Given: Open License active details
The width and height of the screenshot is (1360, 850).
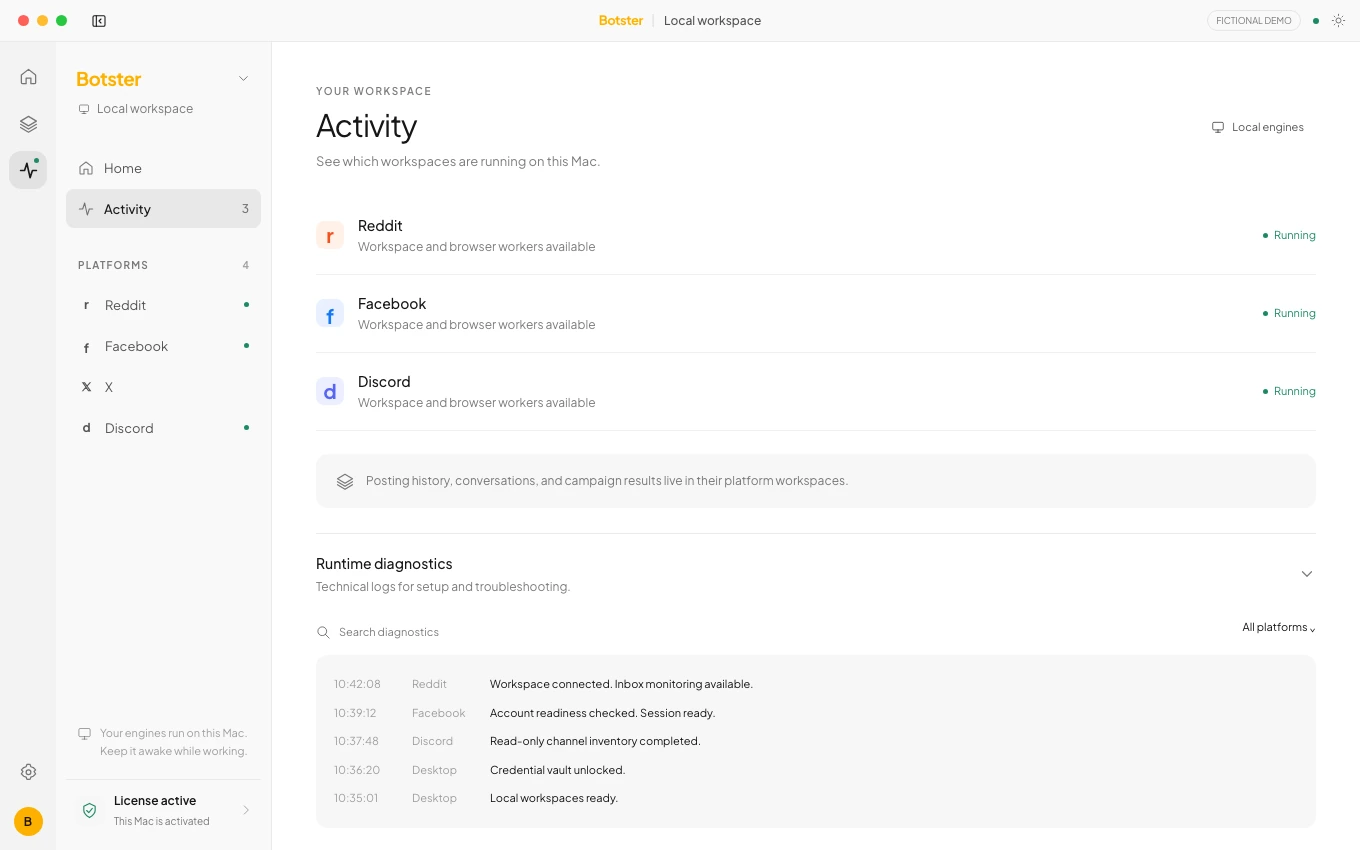Looking at the screenshot, I should click(x=163, y=810).
